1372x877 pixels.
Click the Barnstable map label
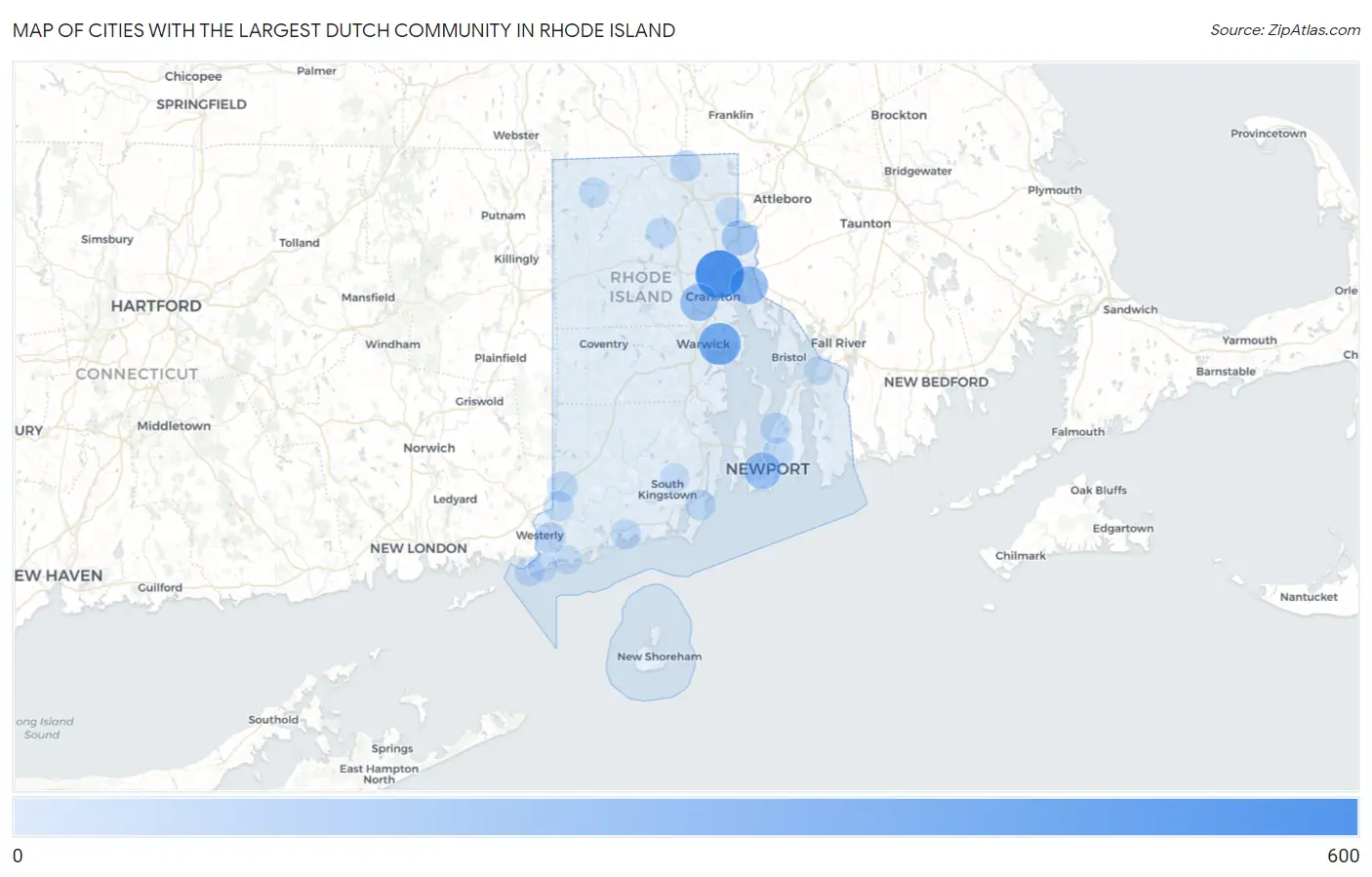point(1226,372)
